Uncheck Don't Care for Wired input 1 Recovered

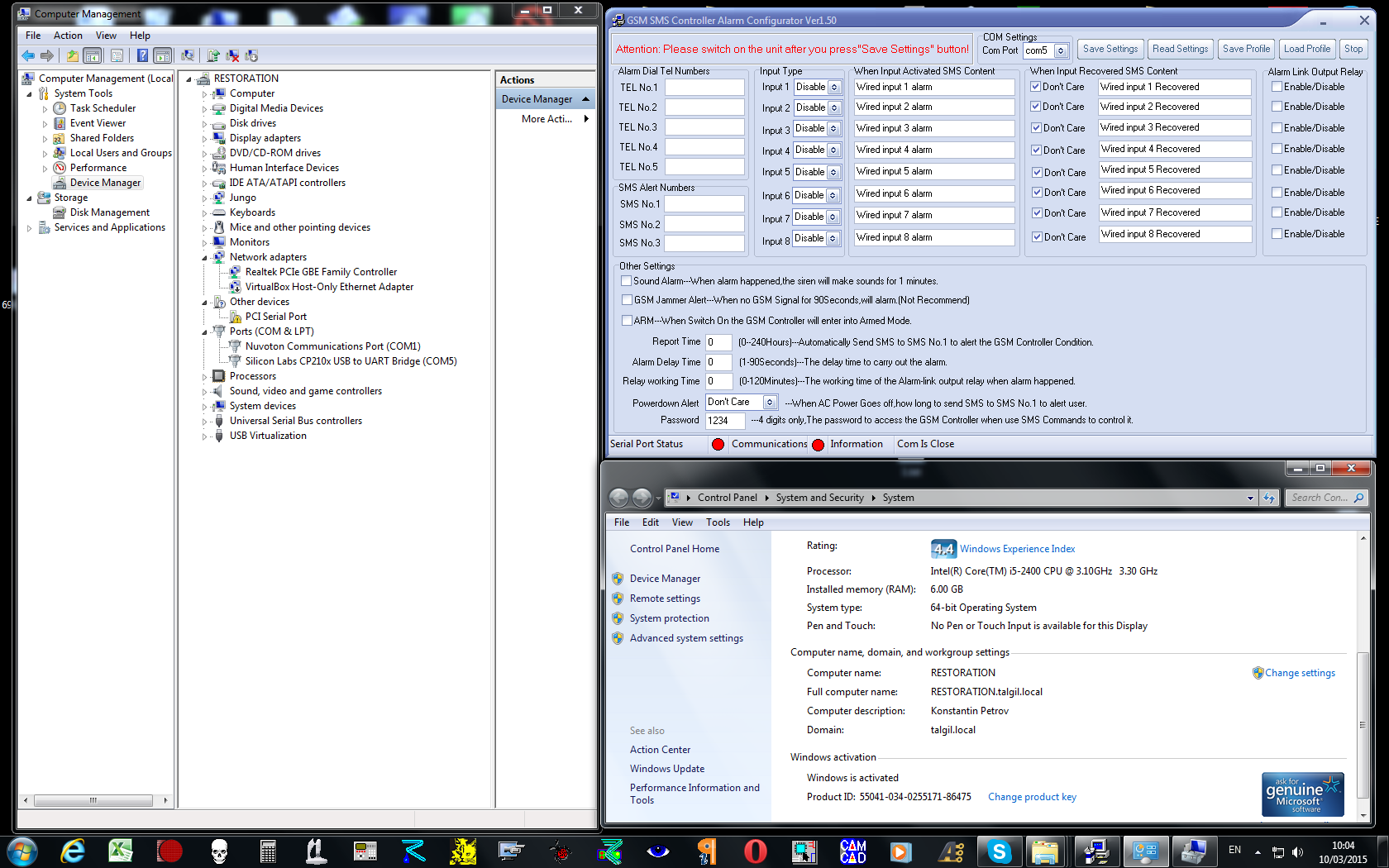pos(1035,87)
